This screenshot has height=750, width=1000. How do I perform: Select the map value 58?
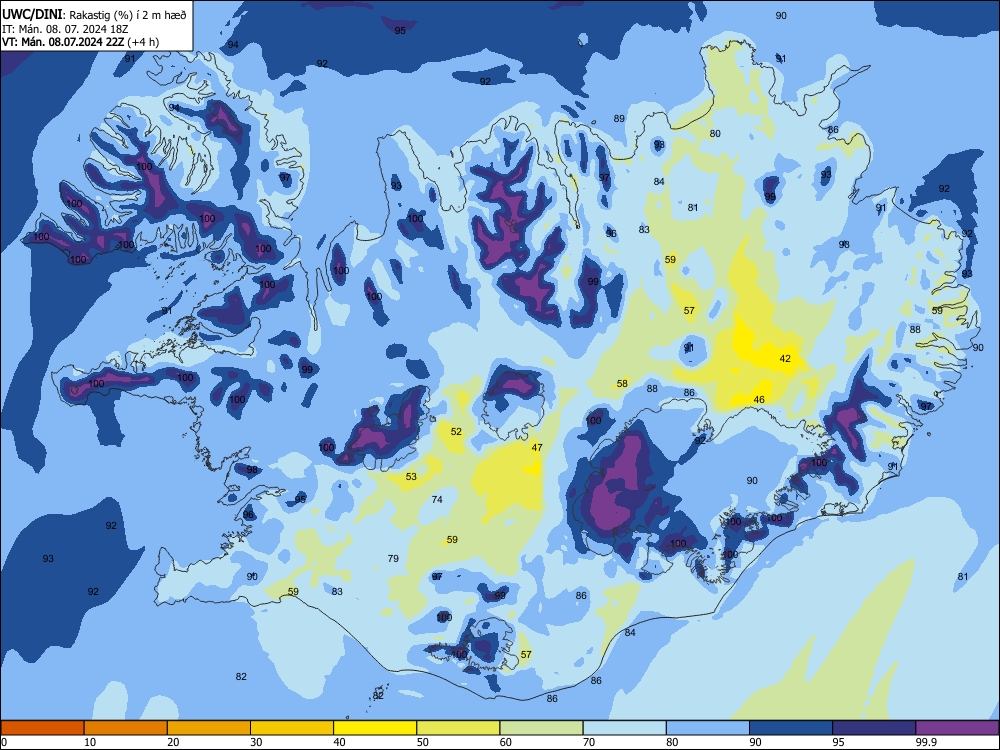pyautogui.click(x=622, y=384)
